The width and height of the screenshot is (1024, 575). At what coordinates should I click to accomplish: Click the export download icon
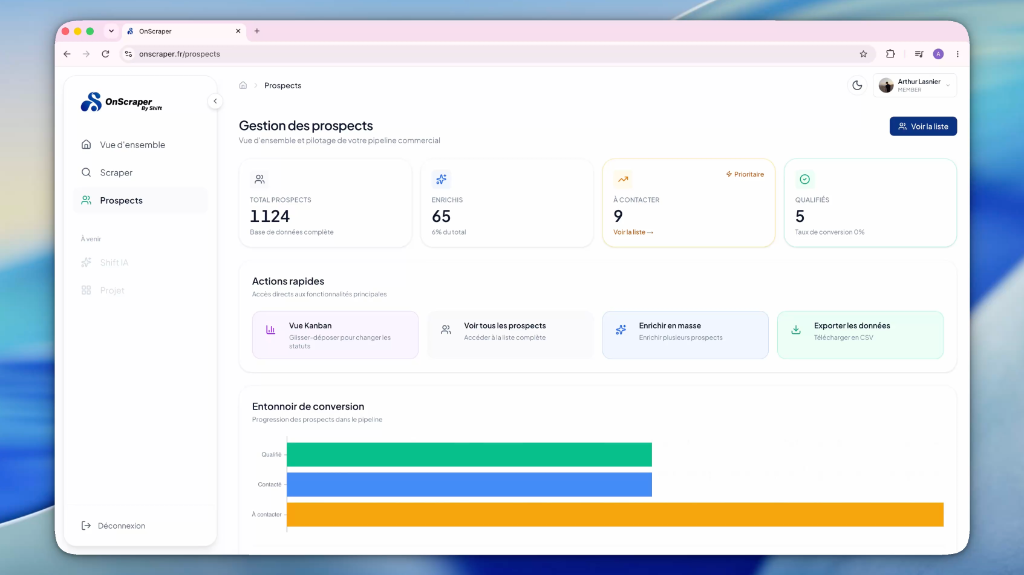point(795,330)
